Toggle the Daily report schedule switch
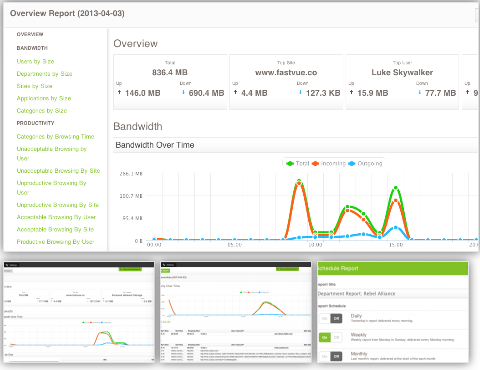Screen dimensions: 480x370 [331, 318]
